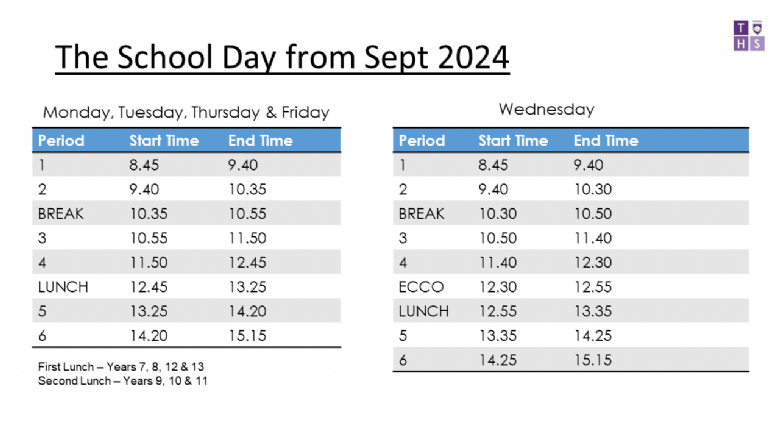780x439 pixels.
Task: Click the 14.25 start time for Wednesday period 6
Action: (x=497, y=360)
